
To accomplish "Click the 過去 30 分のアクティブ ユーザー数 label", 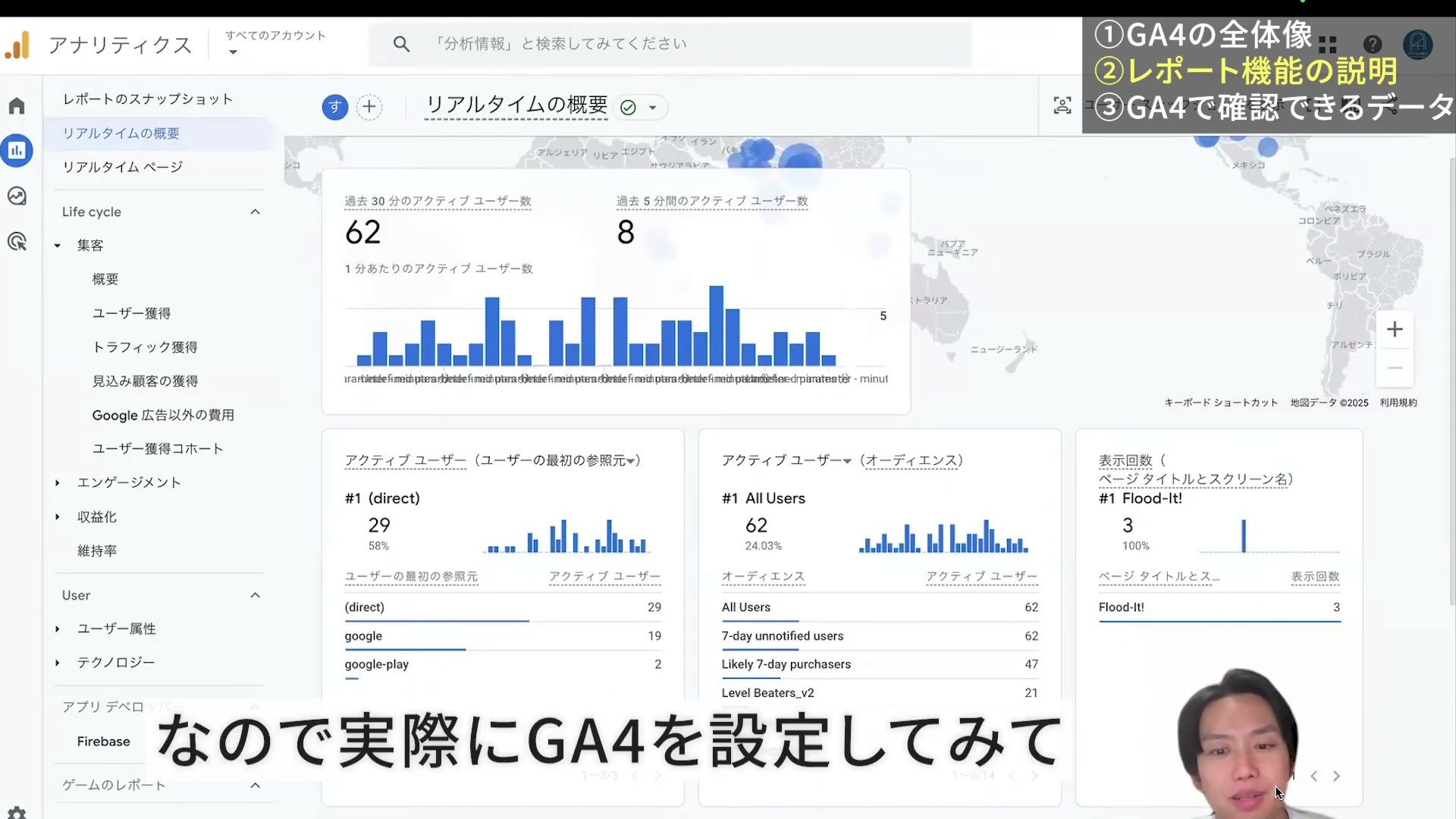I will coord(438,202).
